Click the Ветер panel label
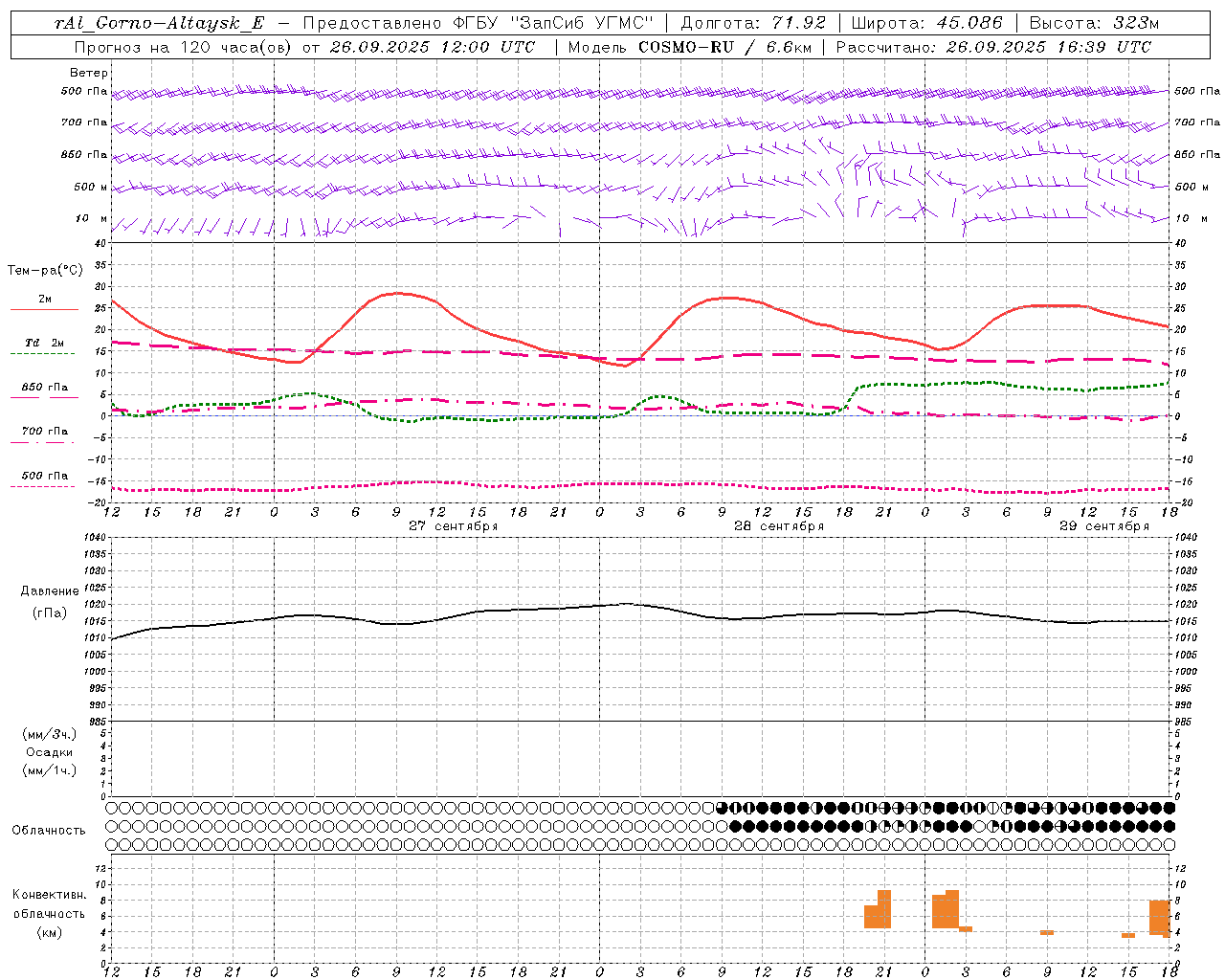 click(x=89, y=73)
